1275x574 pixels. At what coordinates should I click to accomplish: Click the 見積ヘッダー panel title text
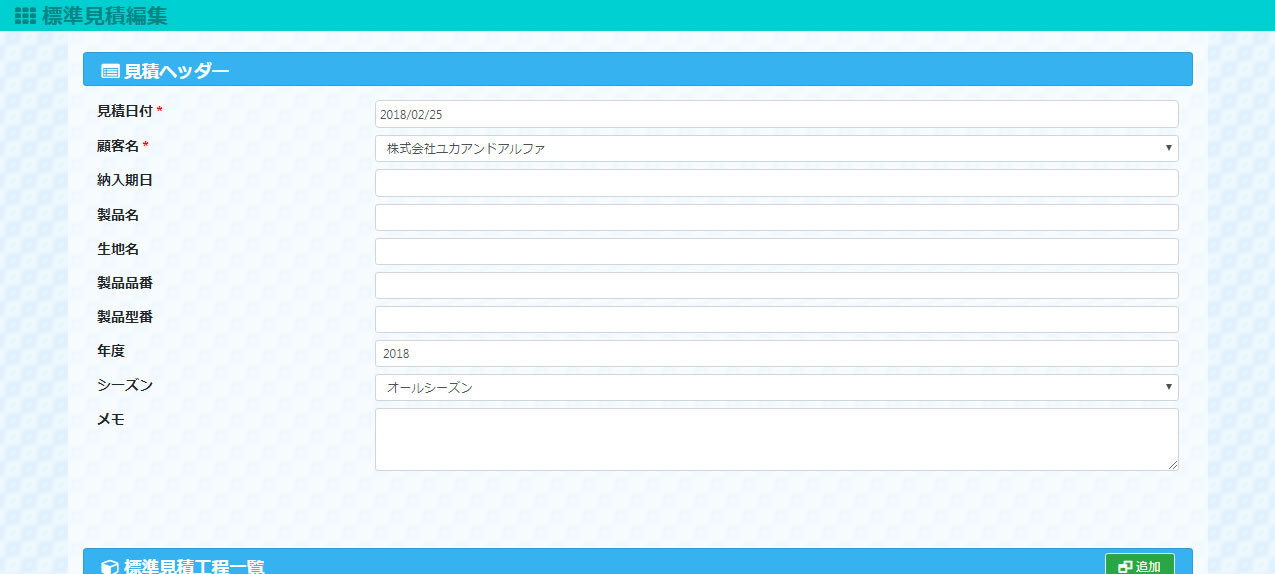tap(176, 71)
